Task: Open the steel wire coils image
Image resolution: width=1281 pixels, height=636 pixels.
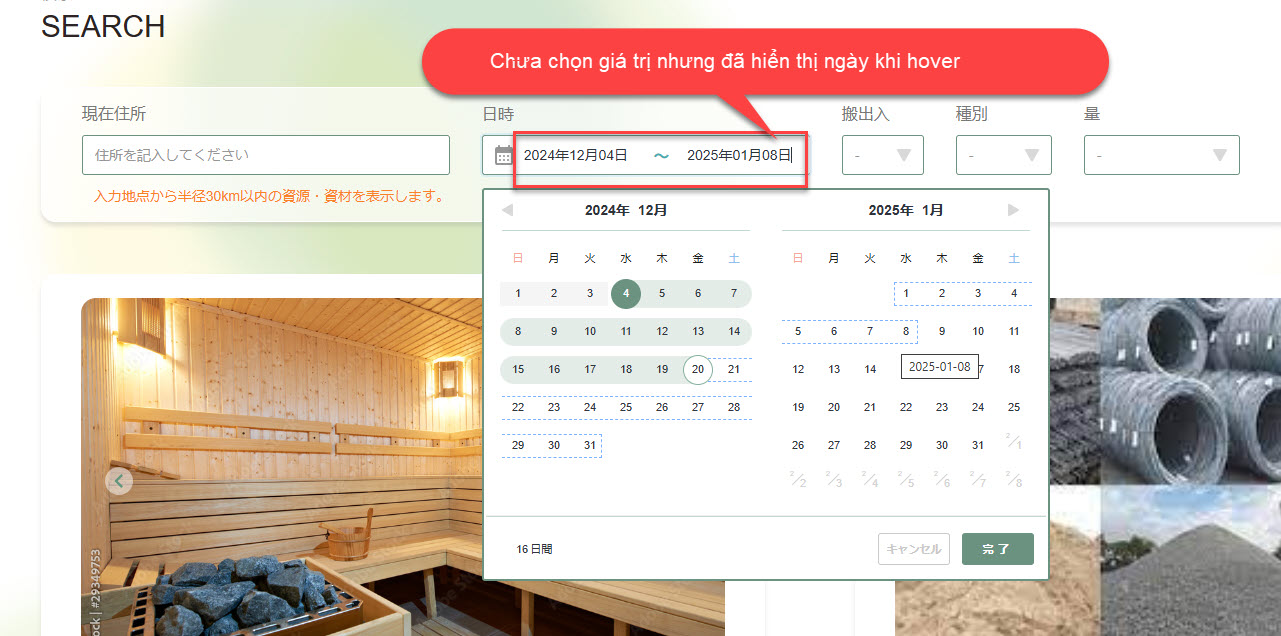Action: (x=1190, y=390)
